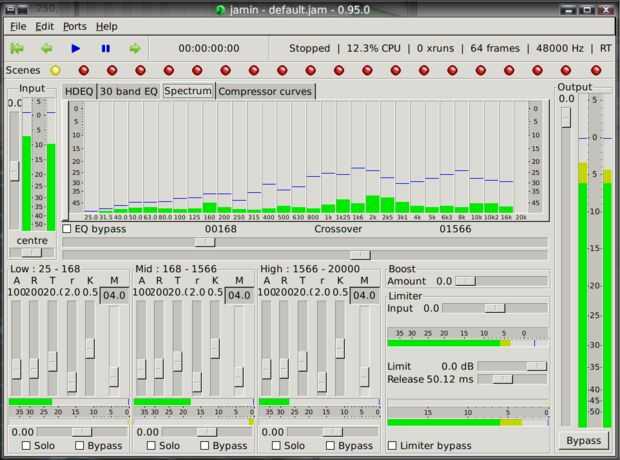Click the Low : 25 - 168 label
Image resolution: width=620 pixels, height=460 pixels.
point(45,269)
